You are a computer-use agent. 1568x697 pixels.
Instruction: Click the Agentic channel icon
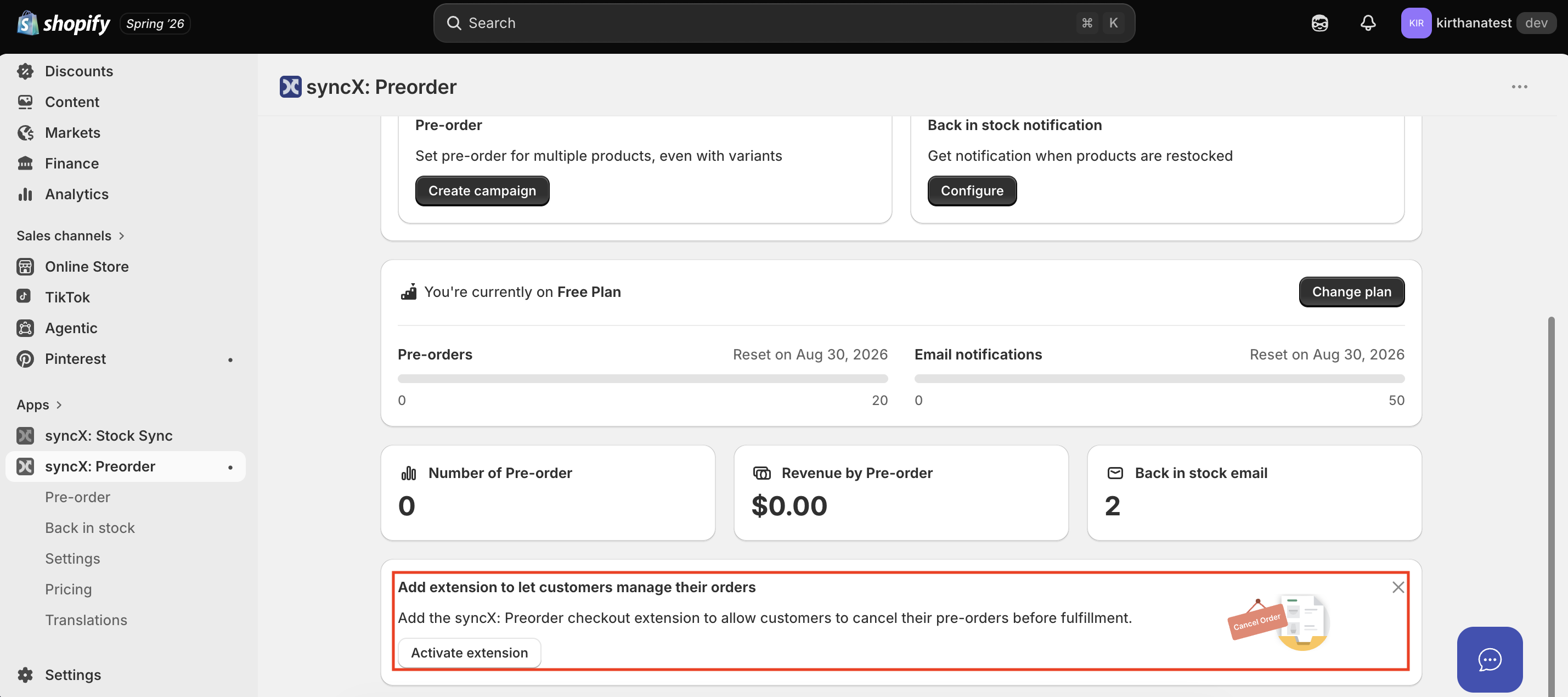25,328
